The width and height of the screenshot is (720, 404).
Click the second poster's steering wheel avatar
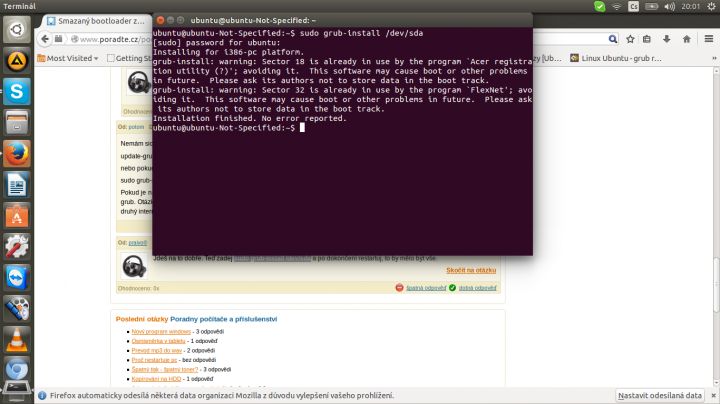point(134,266)
